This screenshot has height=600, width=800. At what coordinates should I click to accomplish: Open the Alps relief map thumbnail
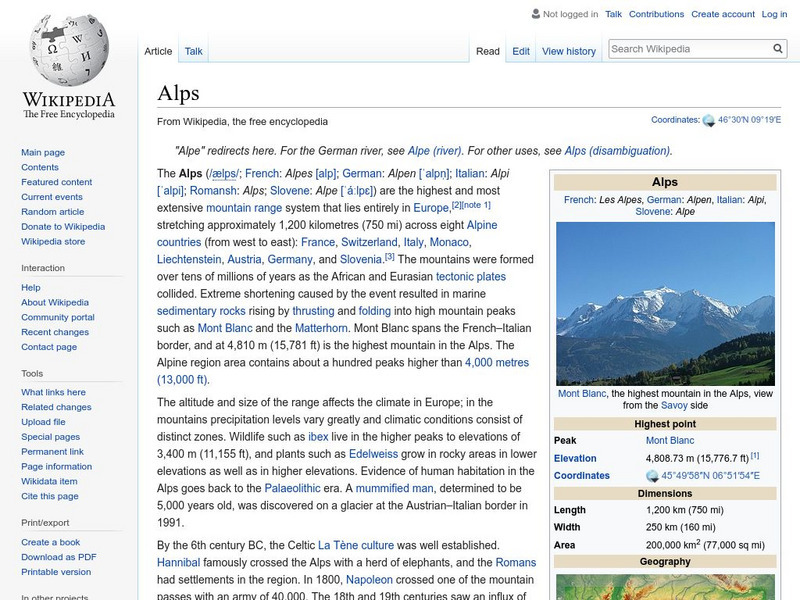(665, 587)
